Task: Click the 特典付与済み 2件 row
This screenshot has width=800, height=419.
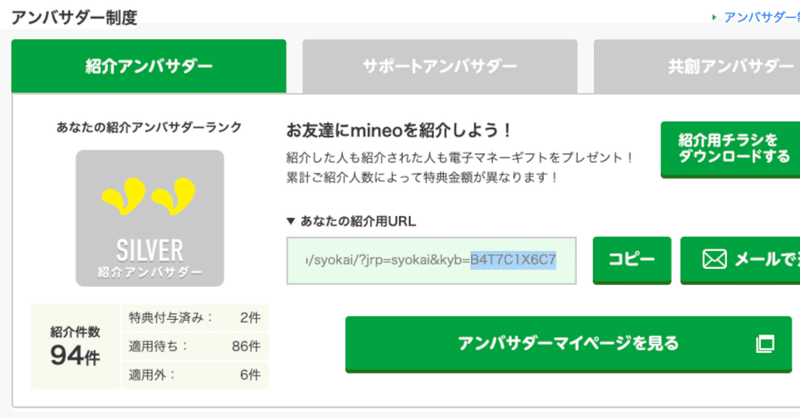Action: tap(194, 318)
